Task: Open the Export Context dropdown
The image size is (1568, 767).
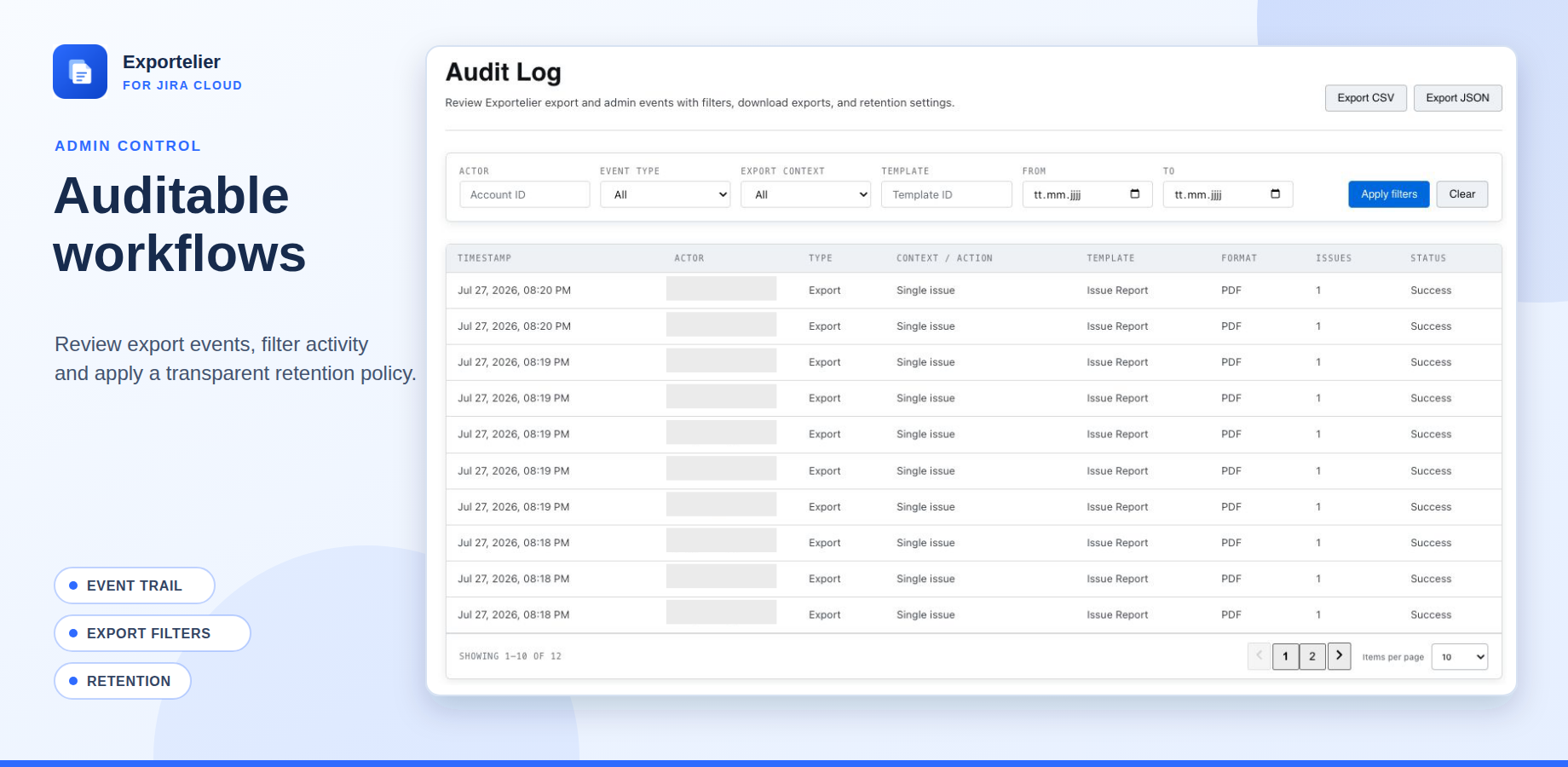Action: coord(805,194)
